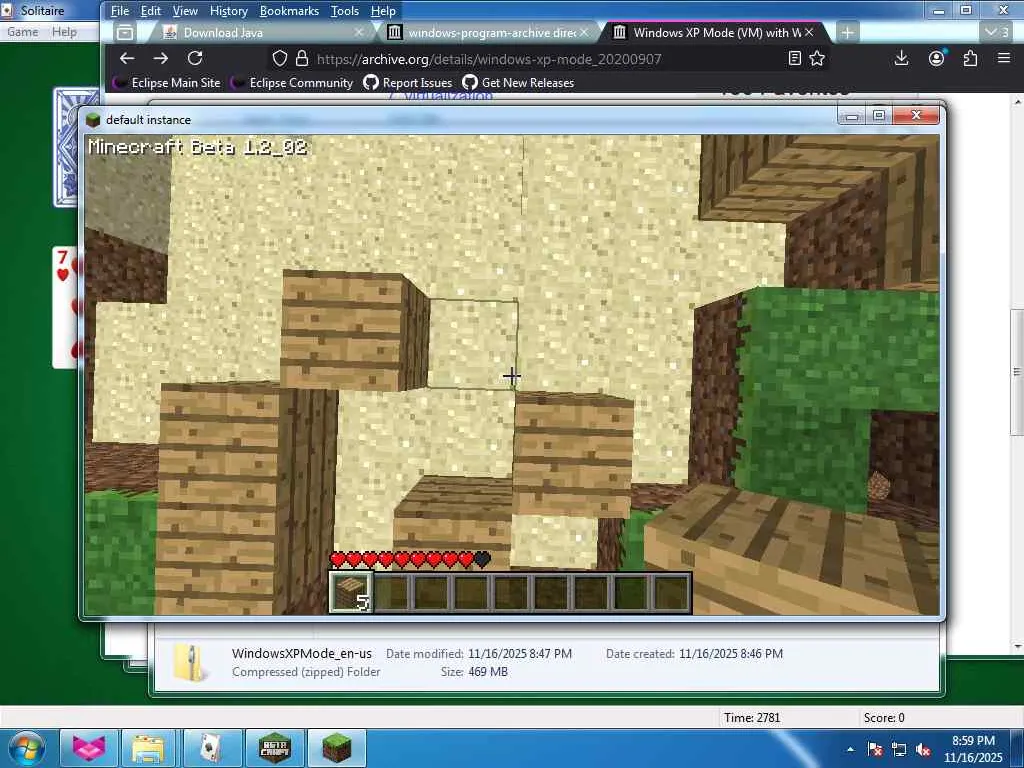Switch to Minecraft grass block taskbar icon
This screenshot has height=768, width=1024.
point(336,748)
